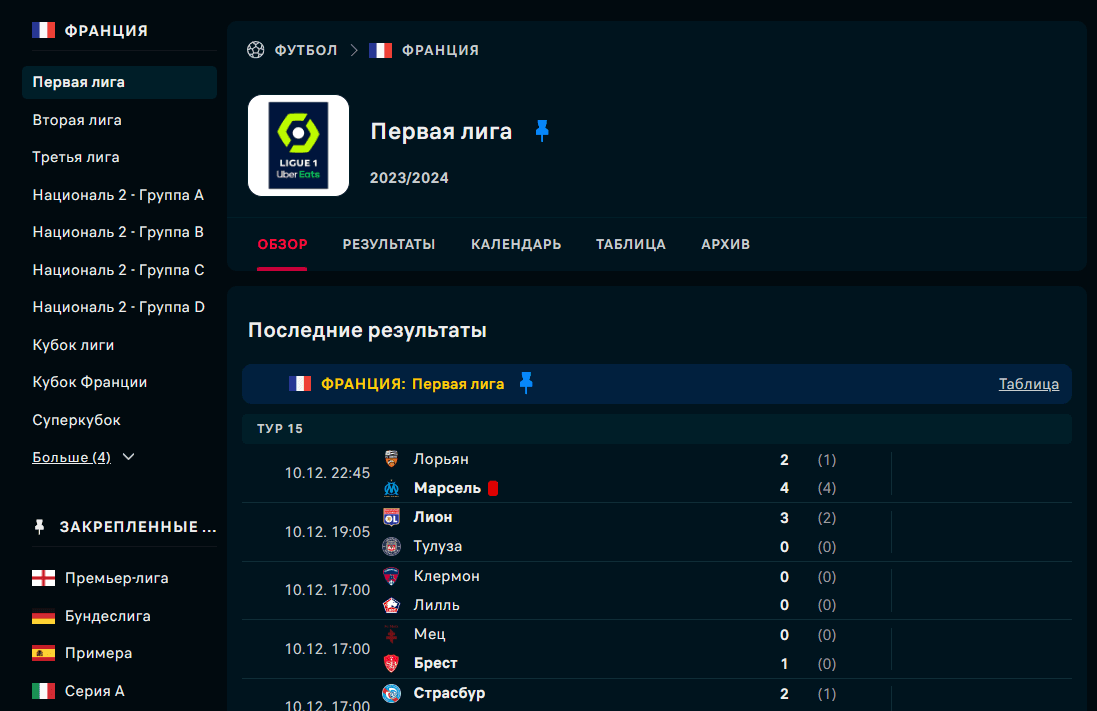Open the ТАБЛИЦА tab
1097x711 pixels.
(x=631, y=244)
